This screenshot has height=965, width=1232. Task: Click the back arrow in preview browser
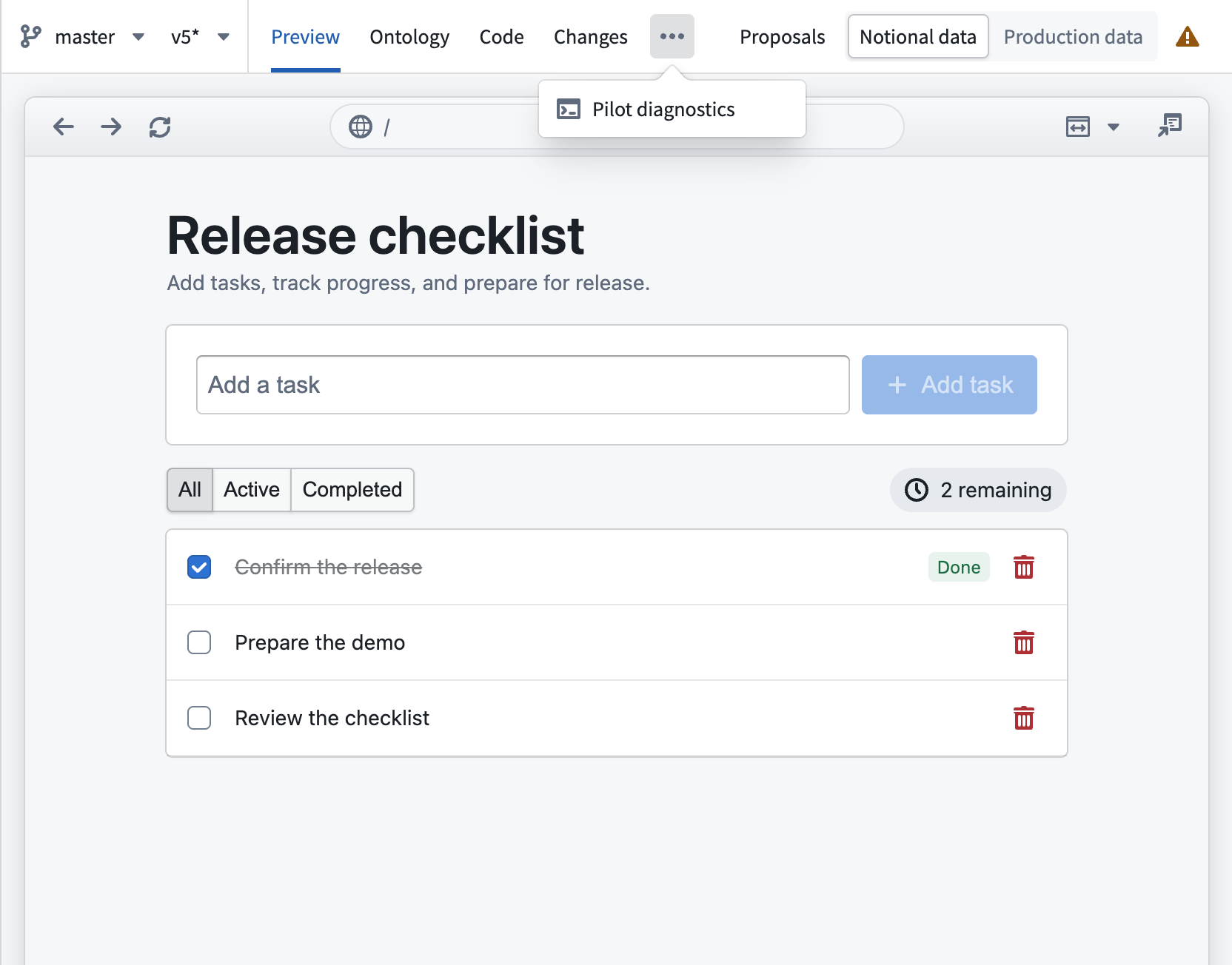click(64, 127)
